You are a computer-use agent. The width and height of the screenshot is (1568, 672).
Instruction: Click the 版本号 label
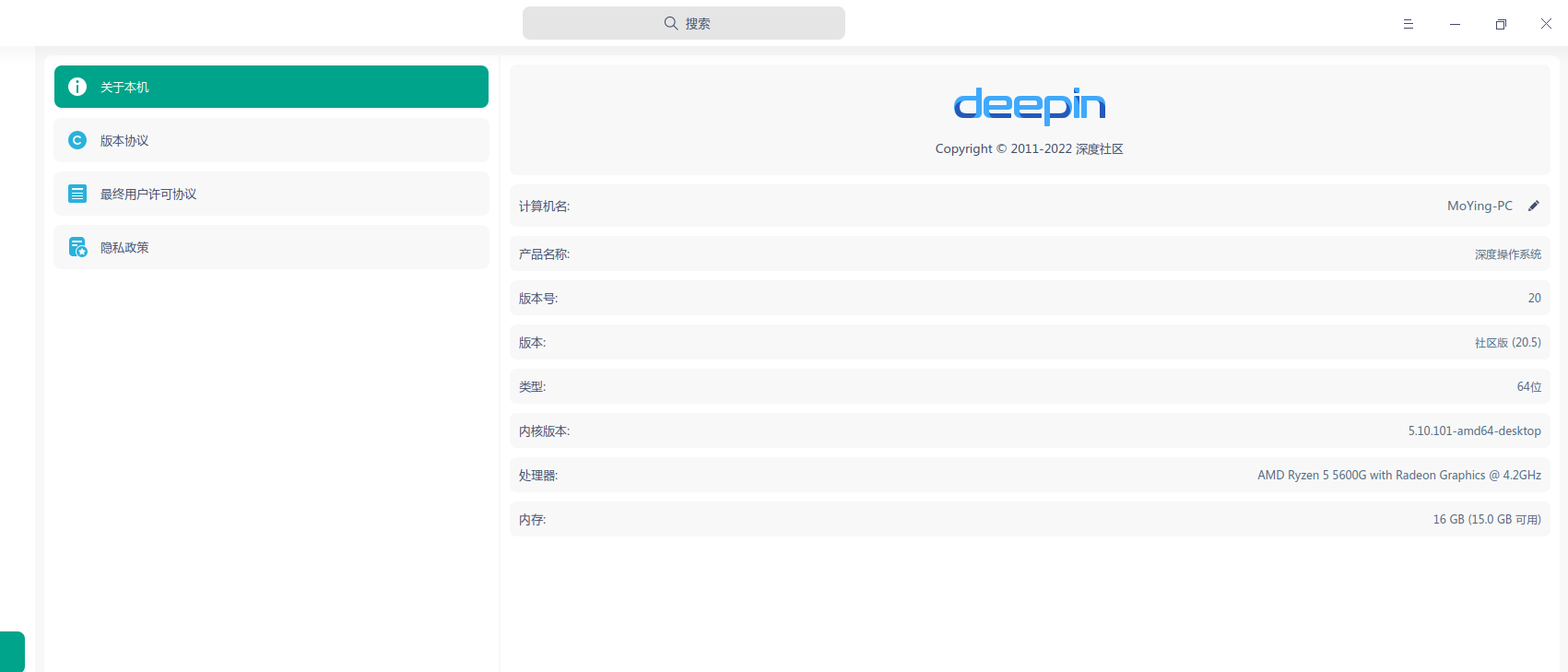pyautogui.click(x=538, y=299)
